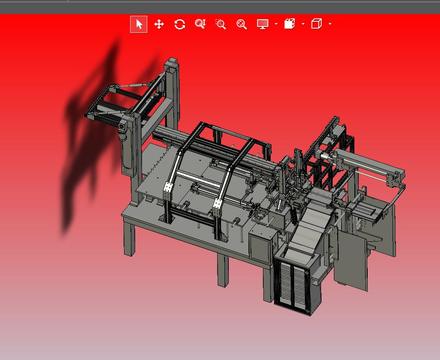Choose the dynamic zoom magnifier tool
The image size is (440, 360).
coord(200,24)
